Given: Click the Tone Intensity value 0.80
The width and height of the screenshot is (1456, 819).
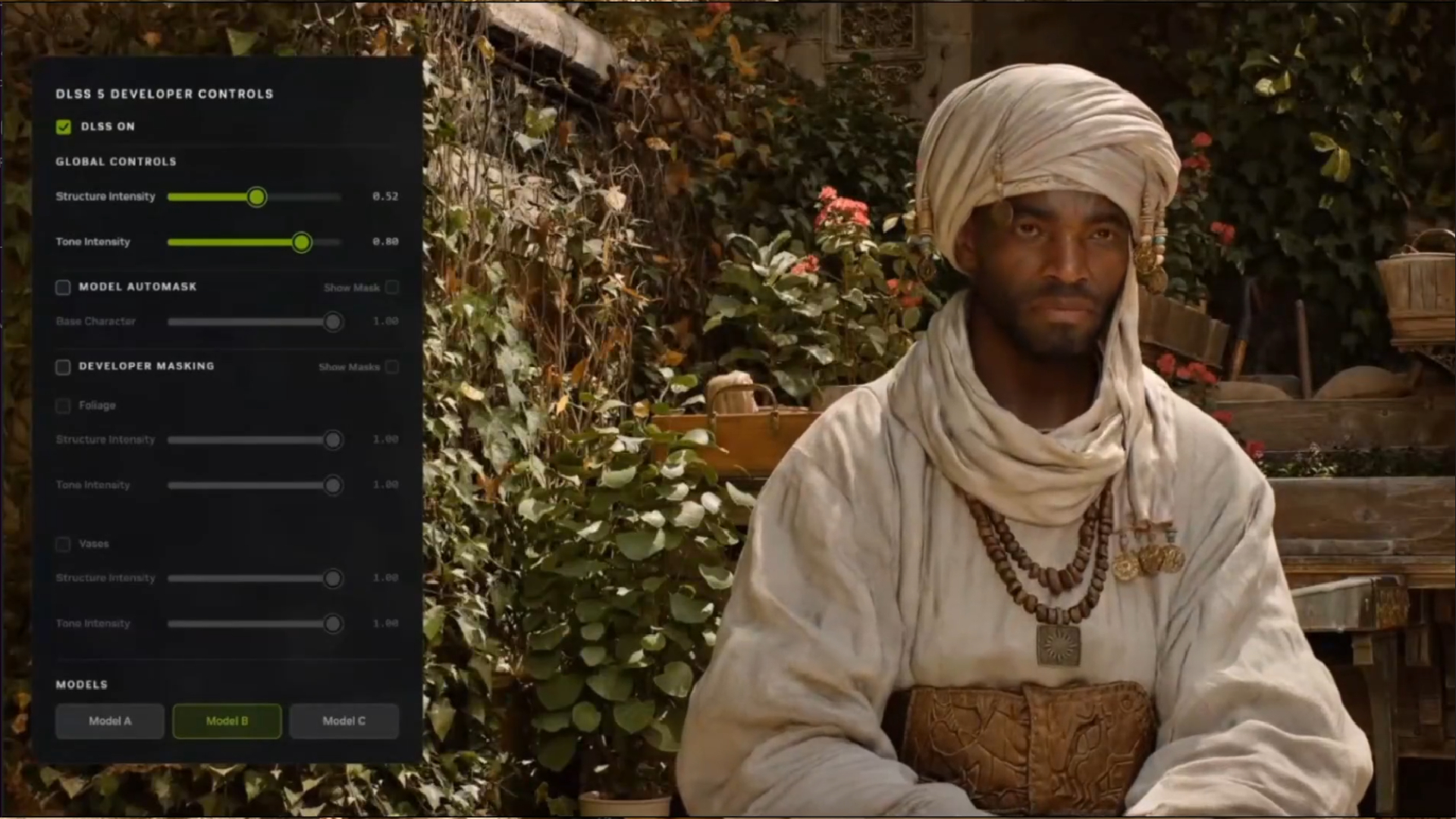Looking at the screenshot, I should (385, 242).
